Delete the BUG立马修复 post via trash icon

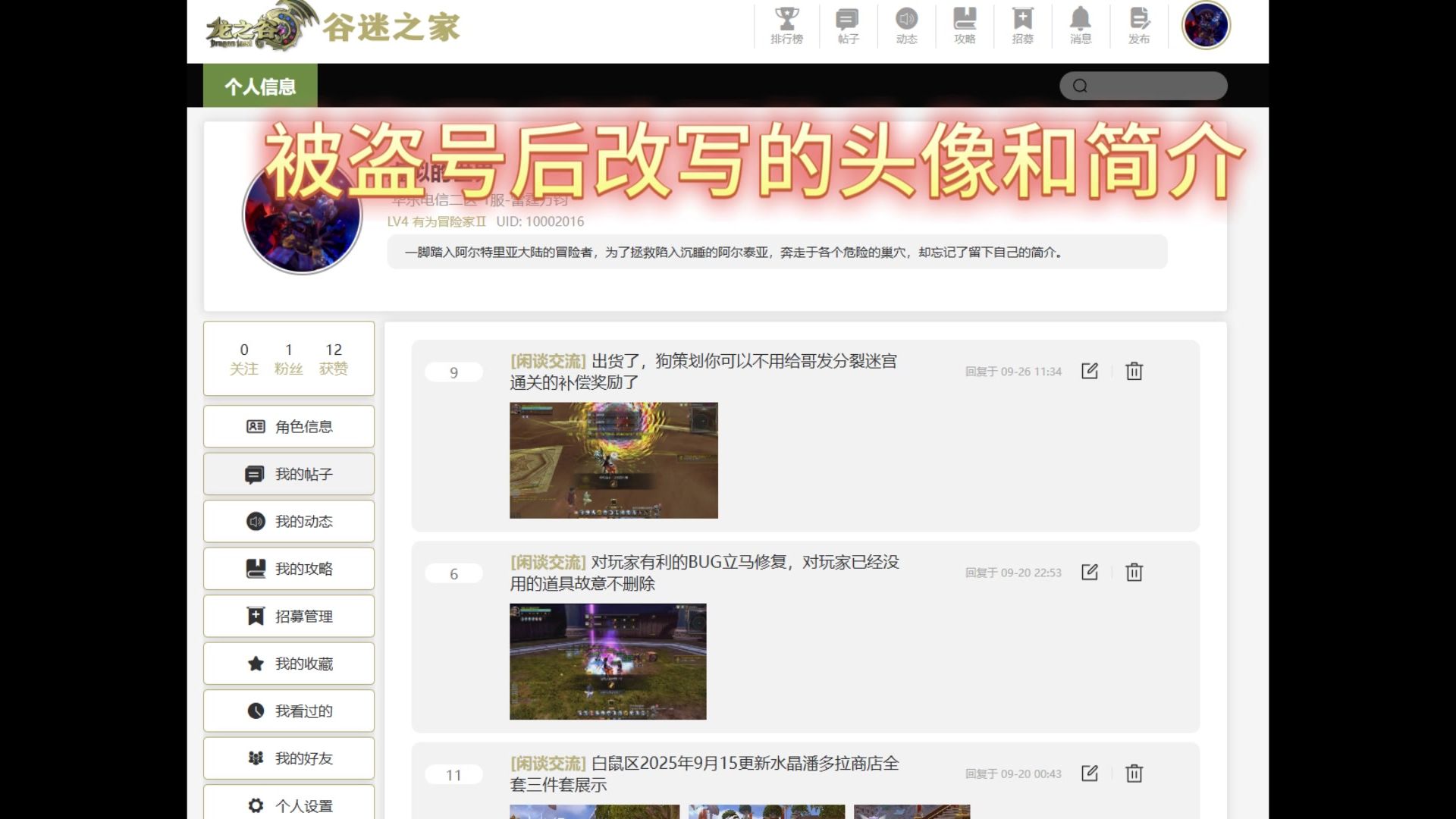[x=1134, y=572]
